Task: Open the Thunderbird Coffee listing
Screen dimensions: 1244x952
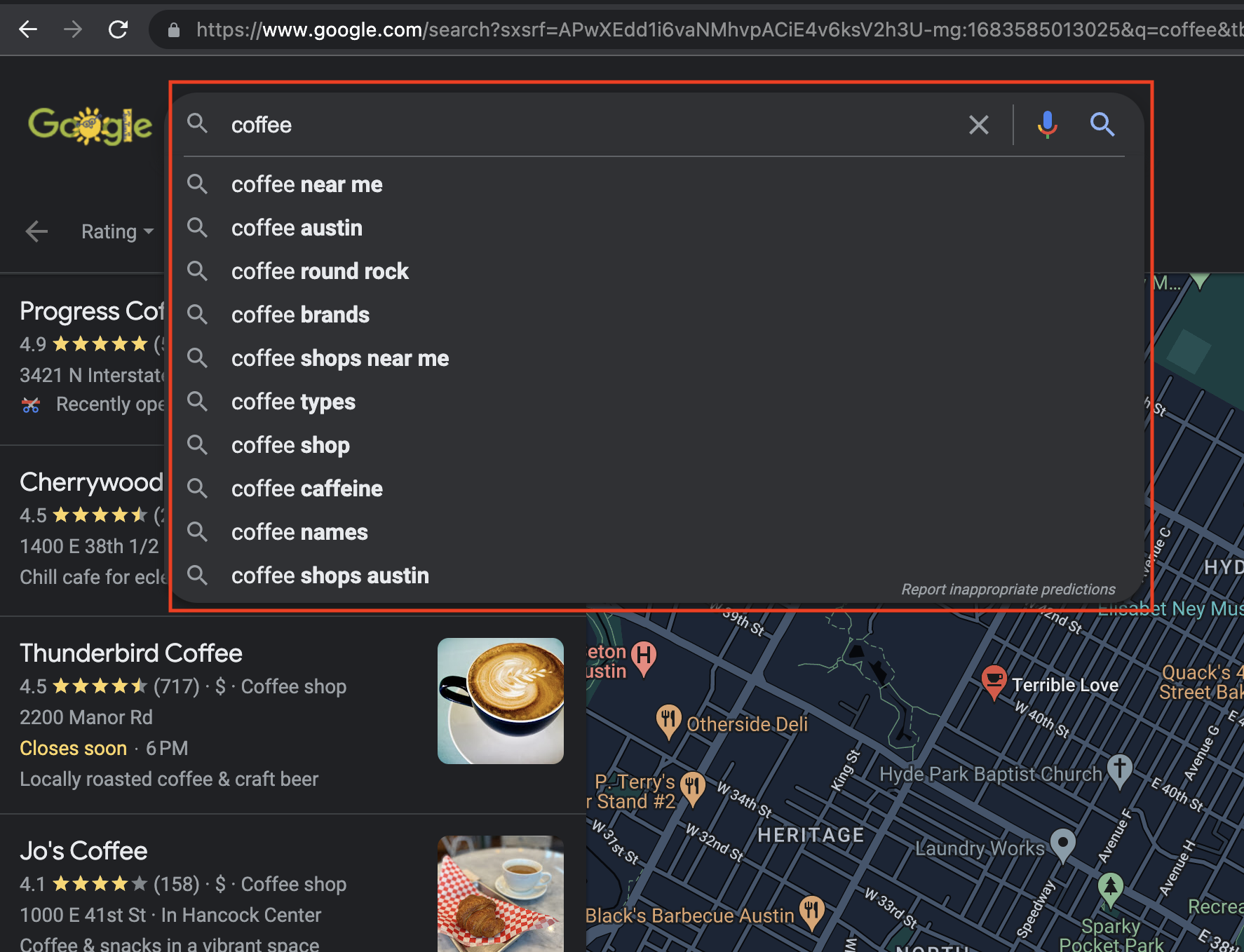Action: click(x=130, y=653)
